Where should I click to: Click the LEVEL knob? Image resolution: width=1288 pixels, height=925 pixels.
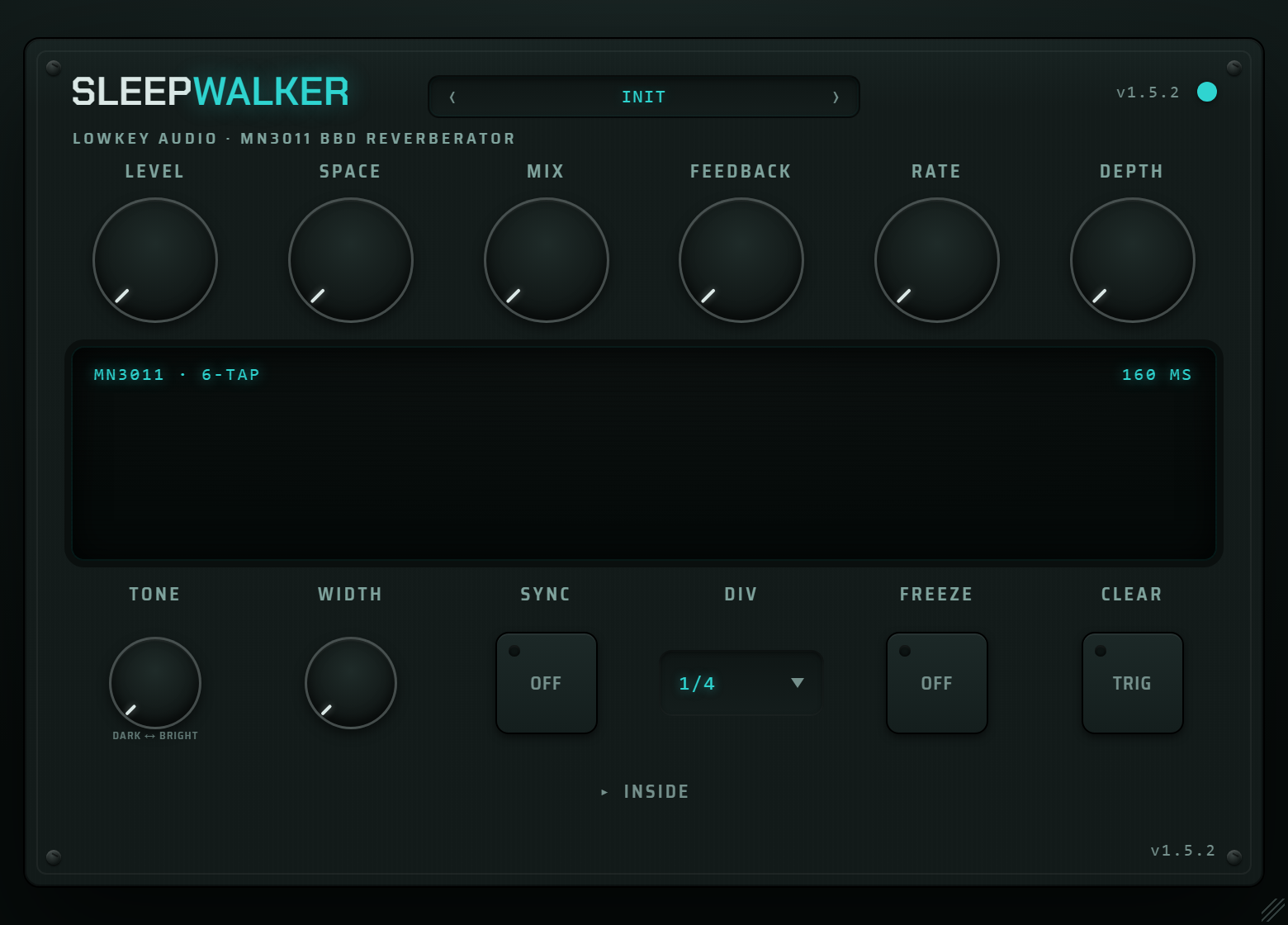point(155,260)
